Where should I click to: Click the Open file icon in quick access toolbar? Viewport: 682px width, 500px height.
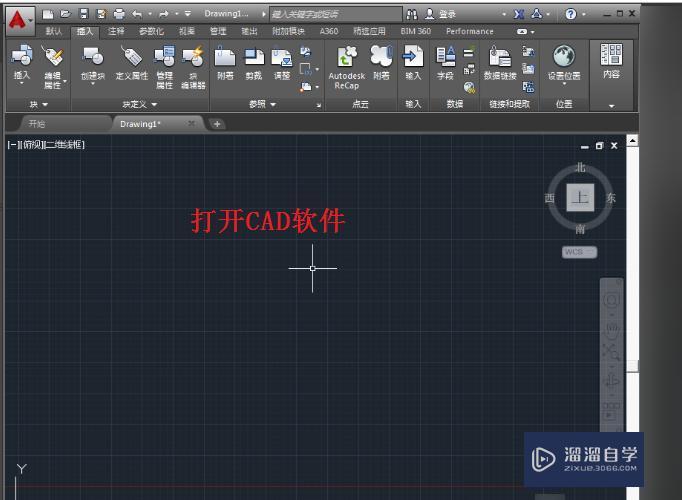[65, 14]
